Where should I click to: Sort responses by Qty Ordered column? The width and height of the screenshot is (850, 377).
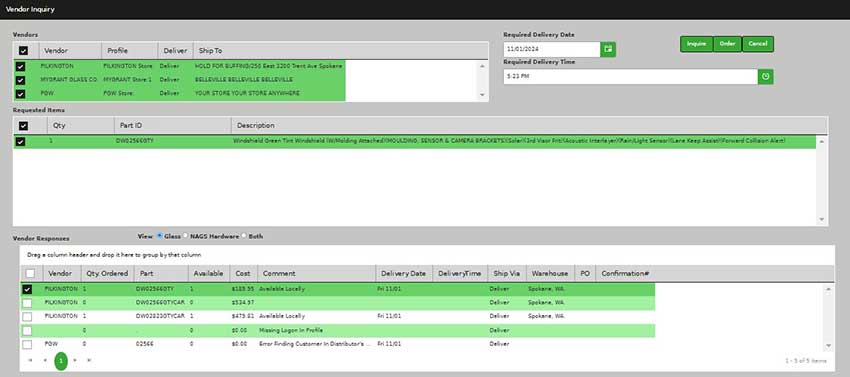pos(108,273)
